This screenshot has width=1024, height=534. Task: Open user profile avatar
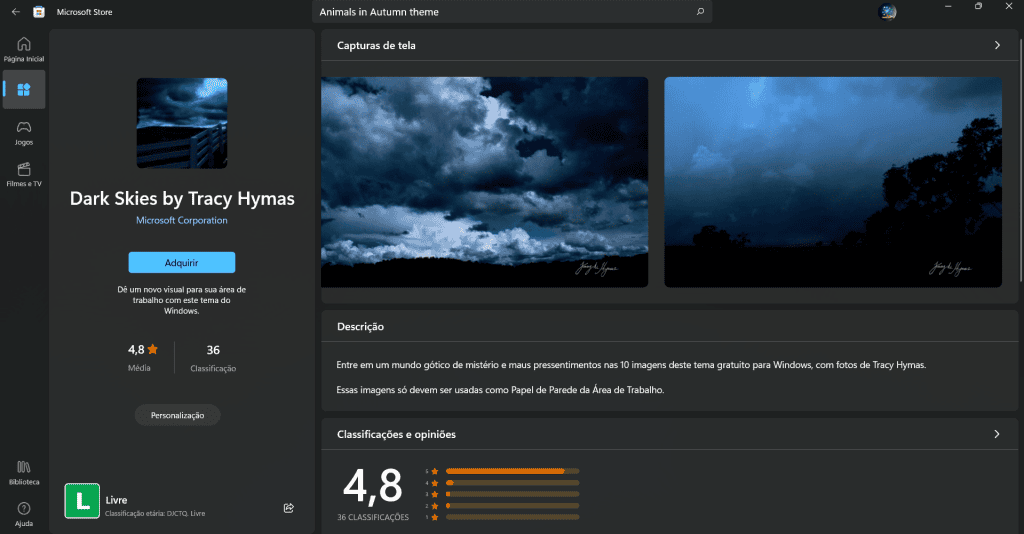(x=887, y=12)
